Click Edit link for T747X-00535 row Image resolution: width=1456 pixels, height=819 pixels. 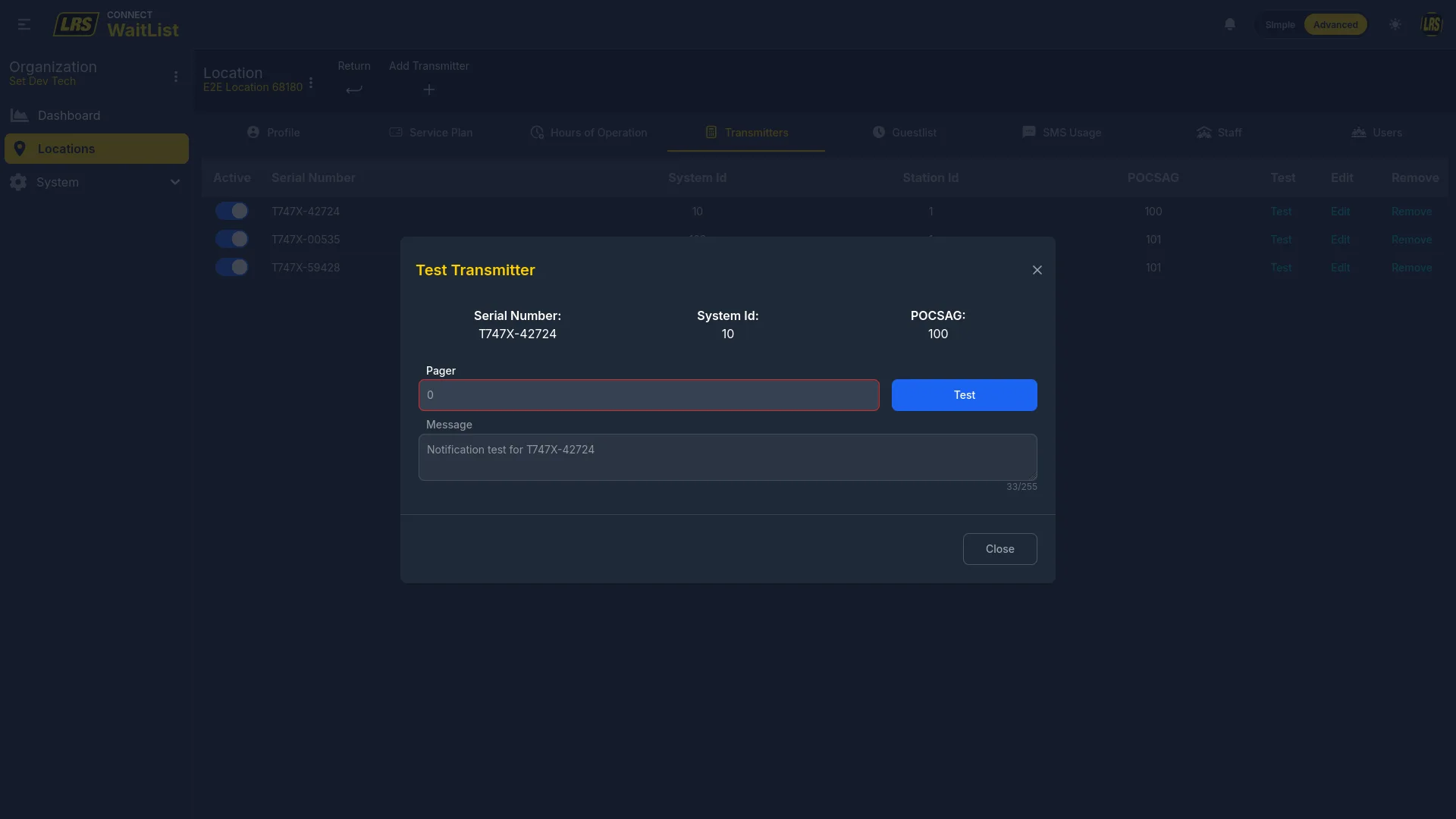coord(1341,240)
